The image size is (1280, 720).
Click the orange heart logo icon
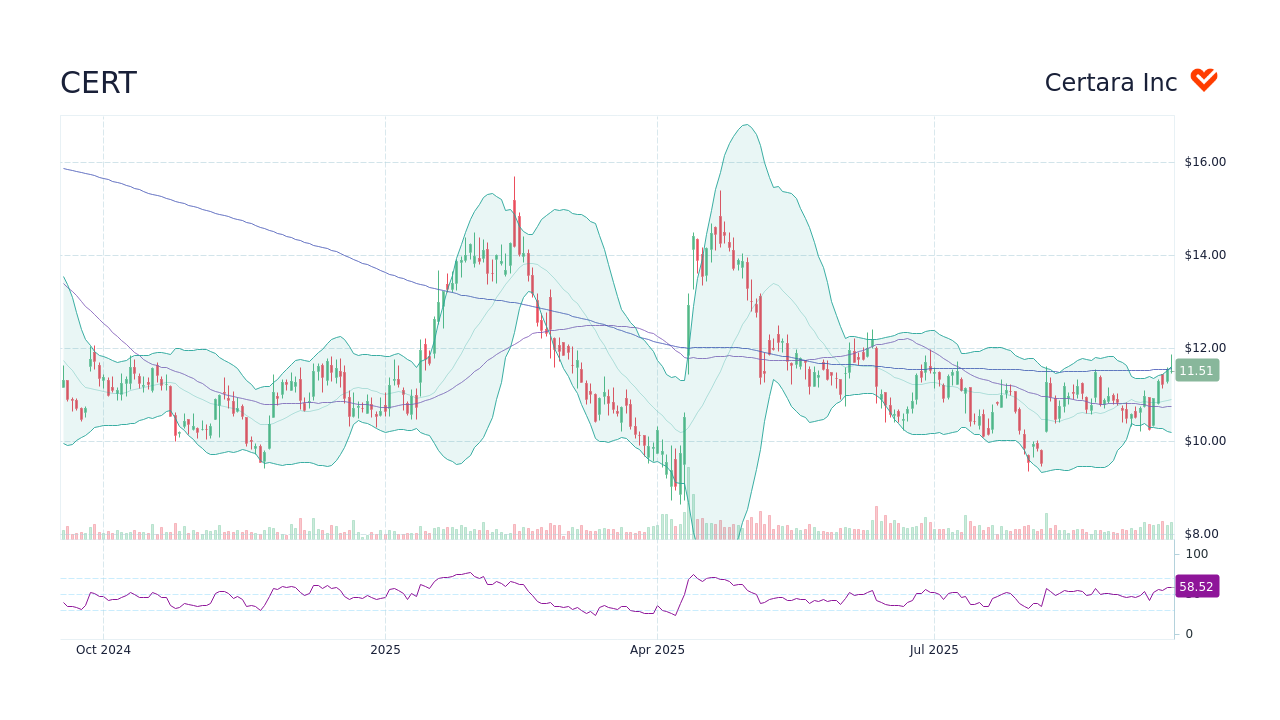[1203, 78]
